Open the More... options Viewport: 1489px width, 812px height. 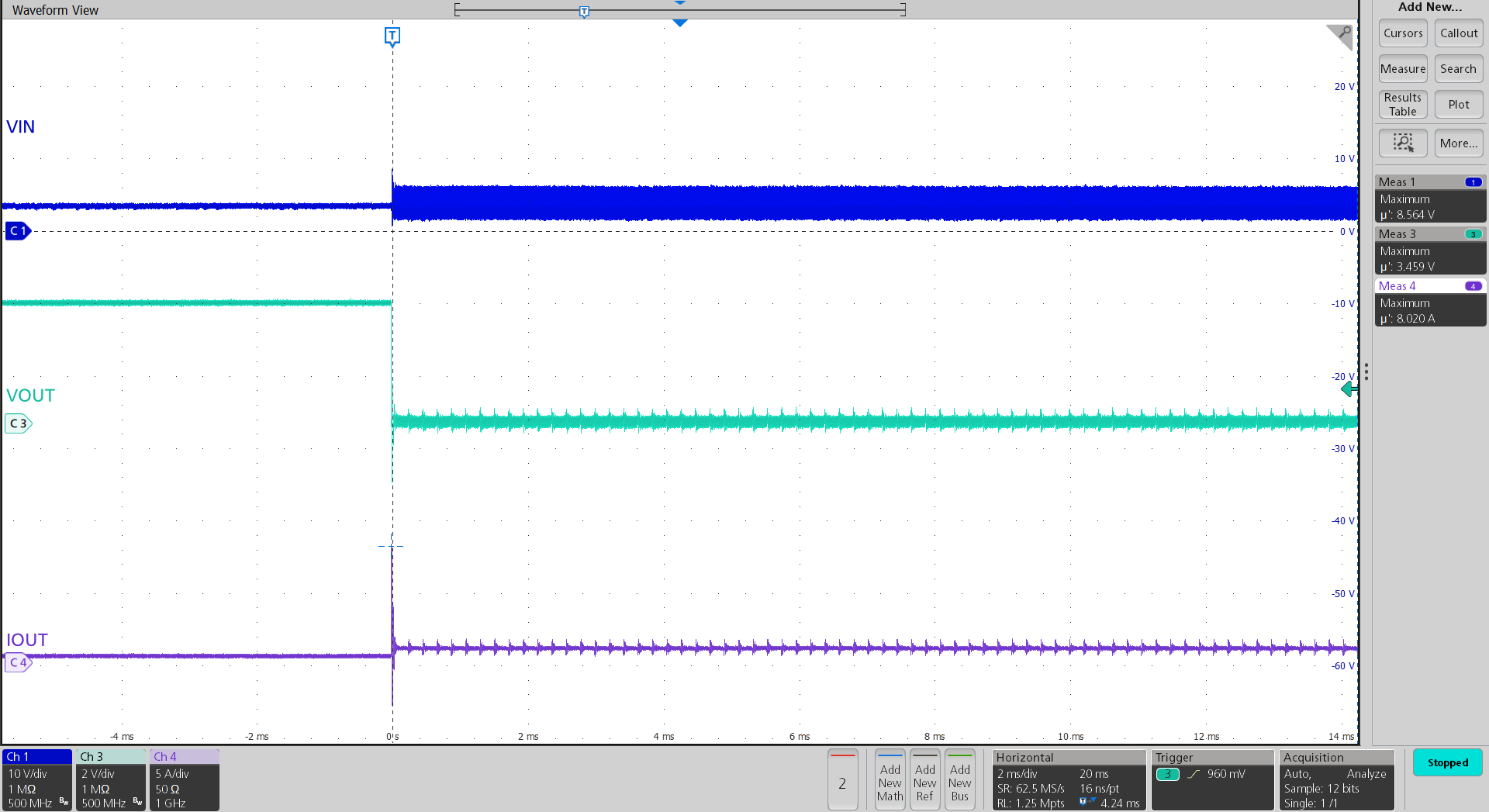point(1459,143)
